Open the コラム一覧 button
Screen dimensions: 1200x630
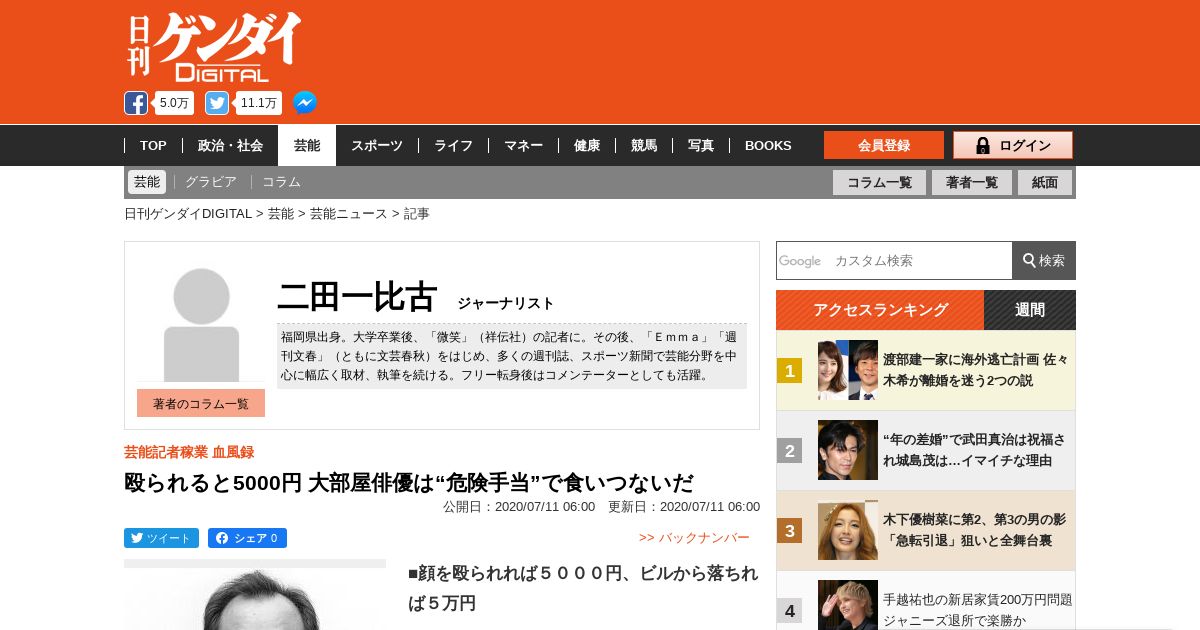tap(879, 182)
